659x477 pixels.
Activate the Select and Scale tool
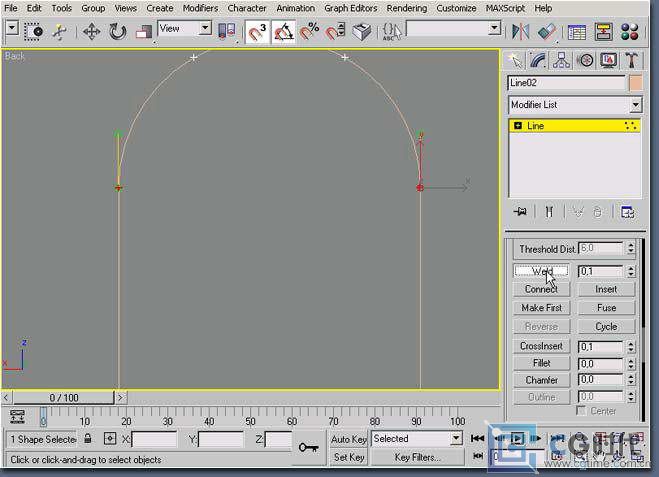tap(144, 32)
